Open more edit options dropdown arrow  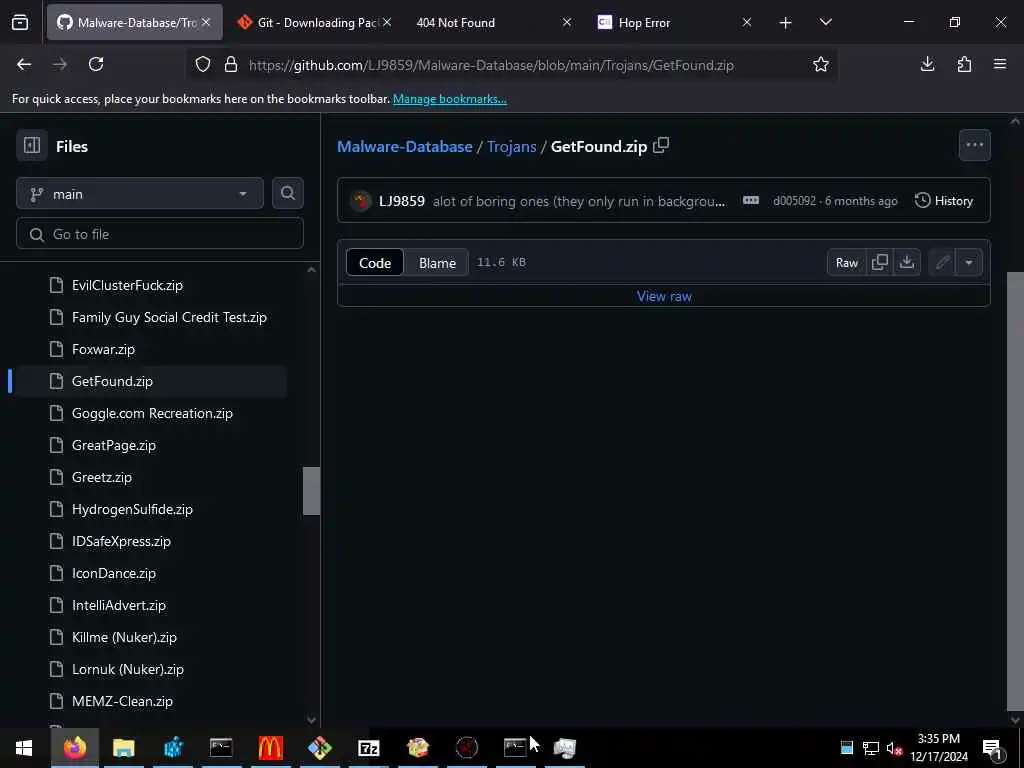[968, 263]
